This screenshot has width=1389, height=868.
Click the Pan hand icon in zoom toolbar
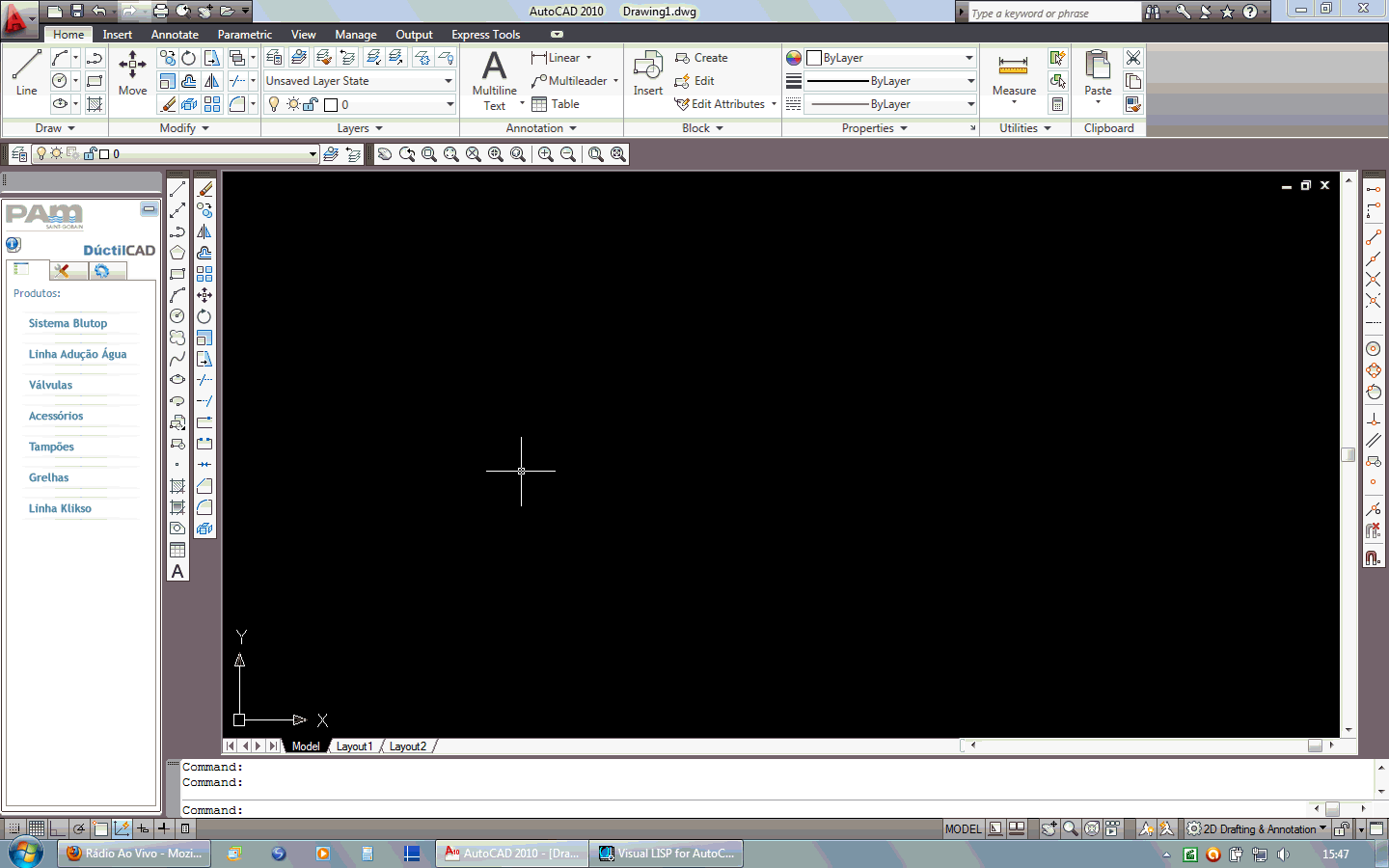click(x=385, y=154)
